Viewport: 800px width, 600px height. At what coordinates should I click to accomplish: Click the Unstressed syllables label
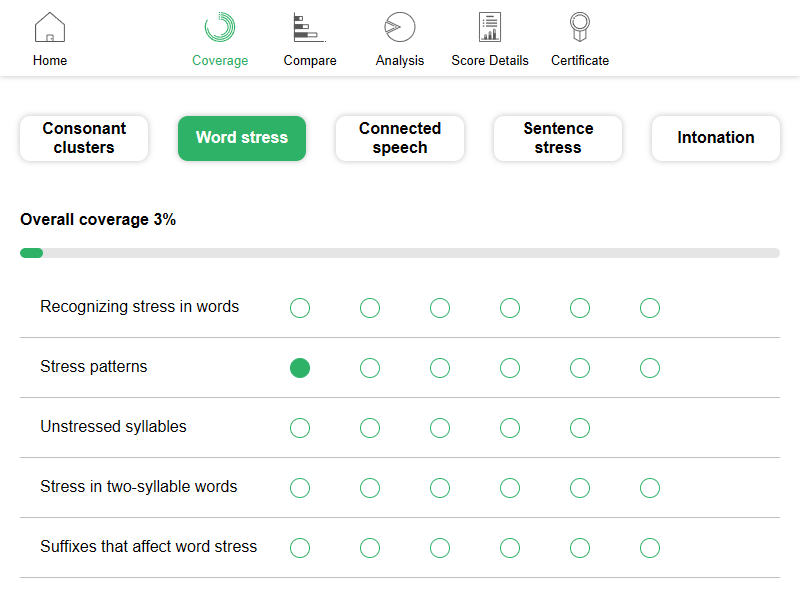click(x=113, y=427)
